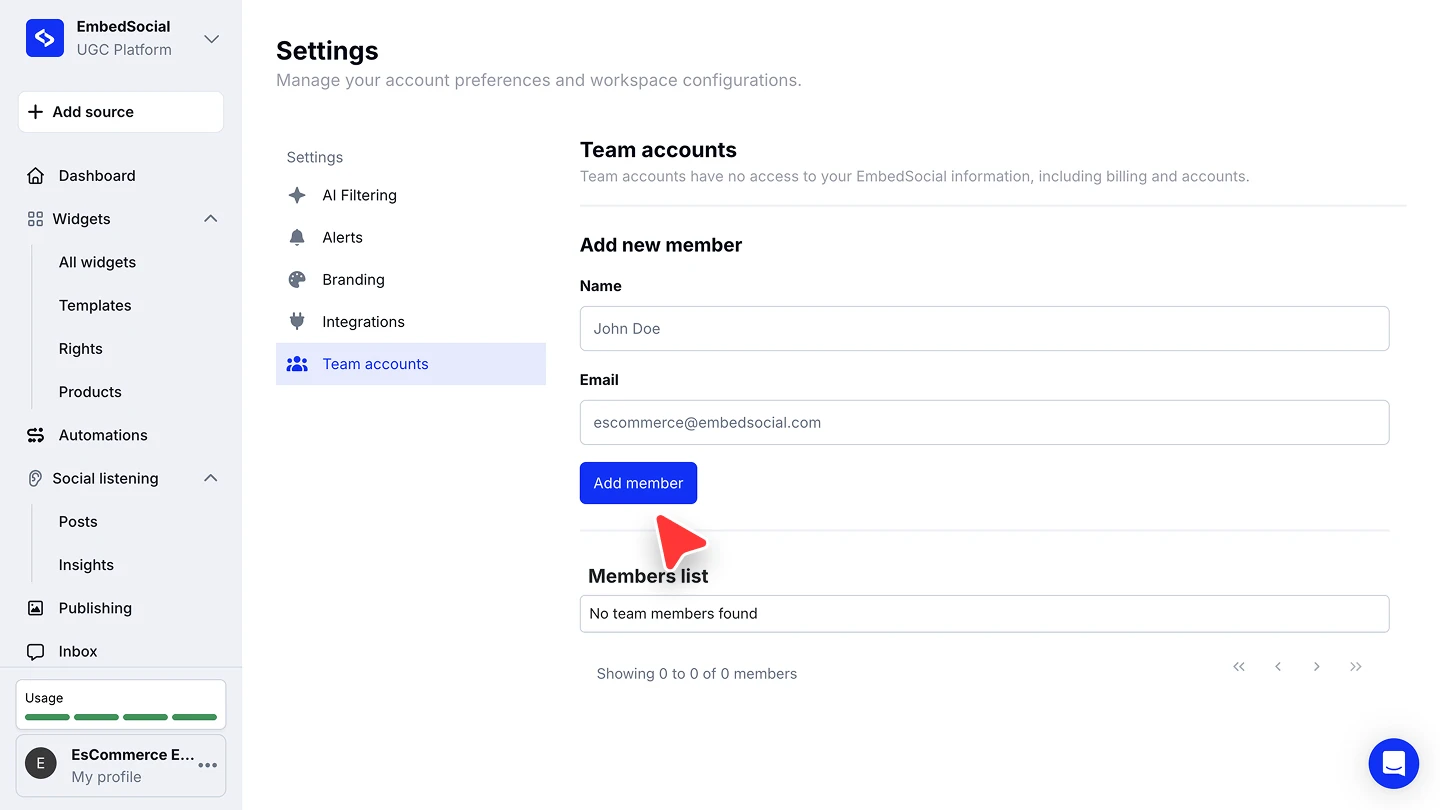Click the Add new member heading
1440x810 pixels.
point(661,245)
